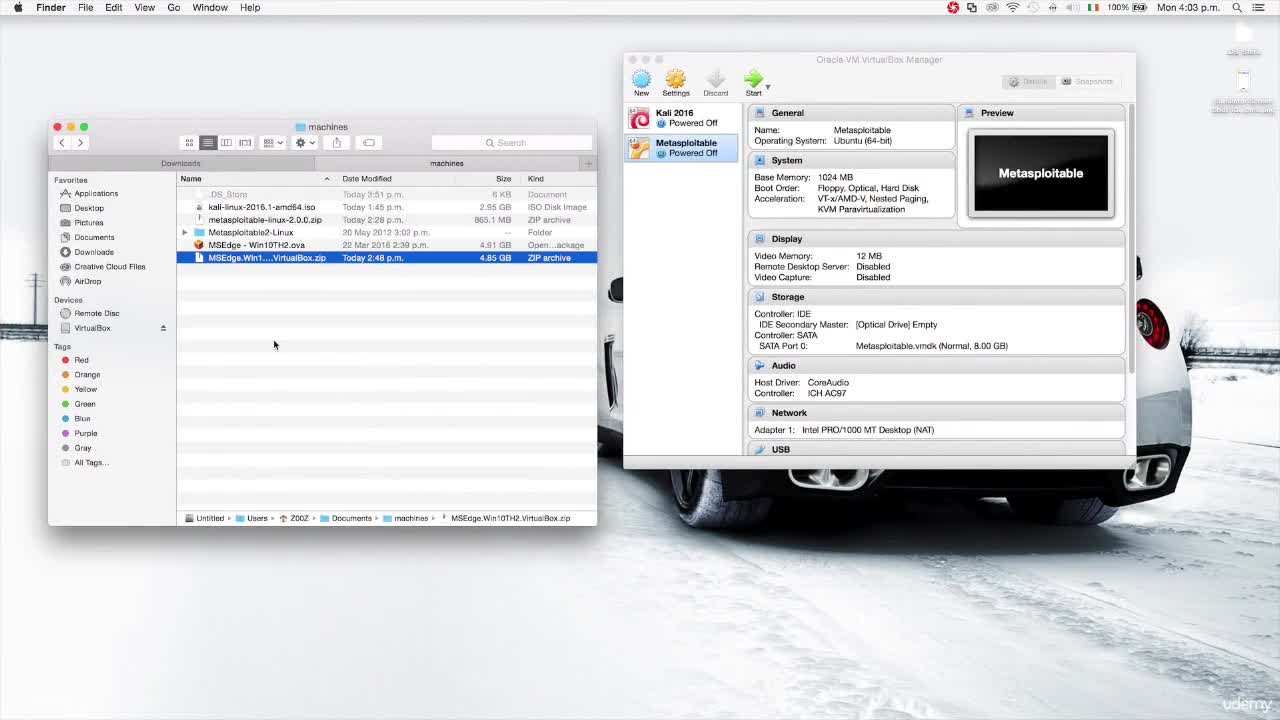Add a new Finder tab

pyautogui.click(x=588, y=163)
